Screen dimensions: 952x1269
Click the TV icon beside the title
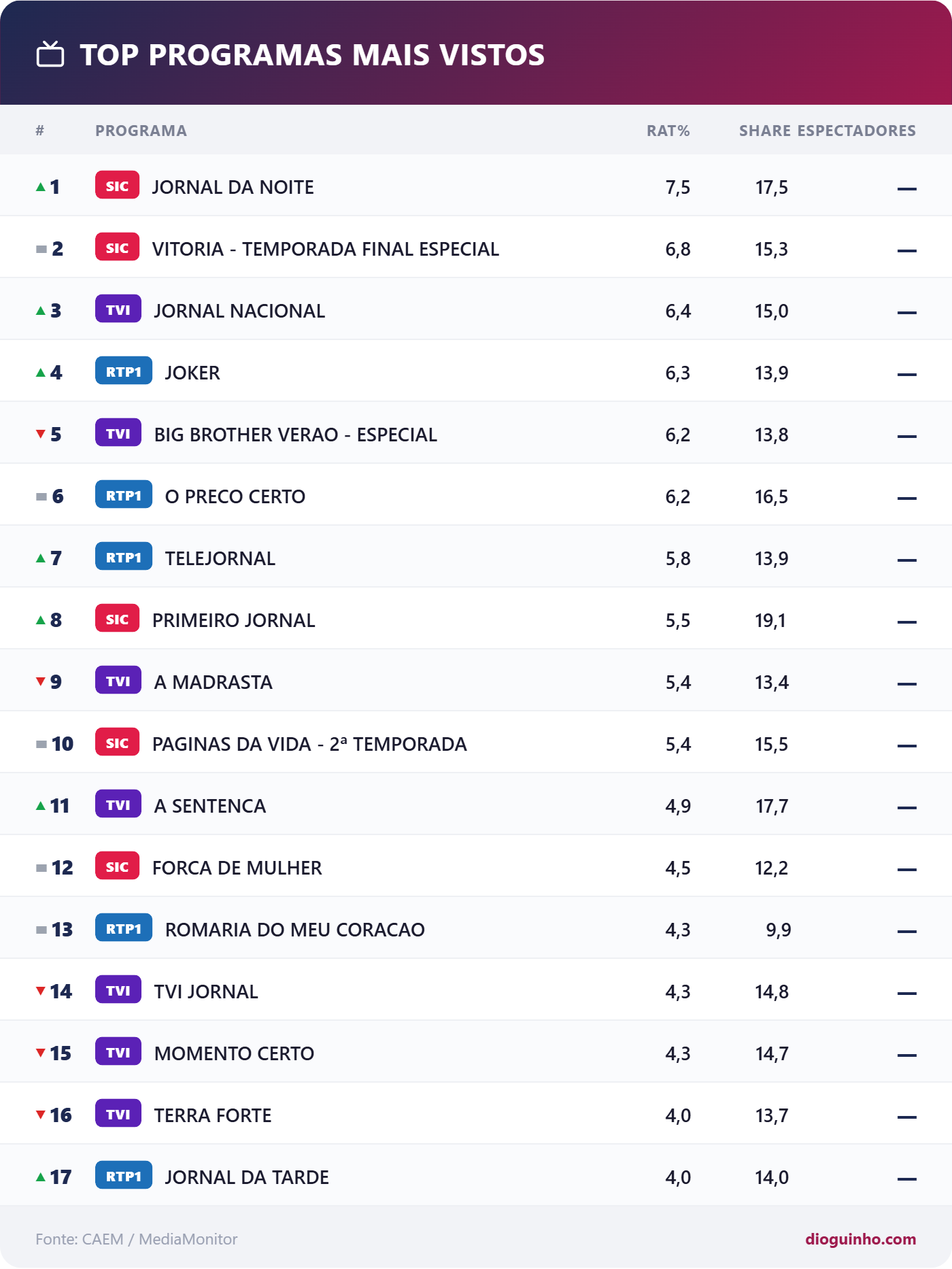point(50,54)
